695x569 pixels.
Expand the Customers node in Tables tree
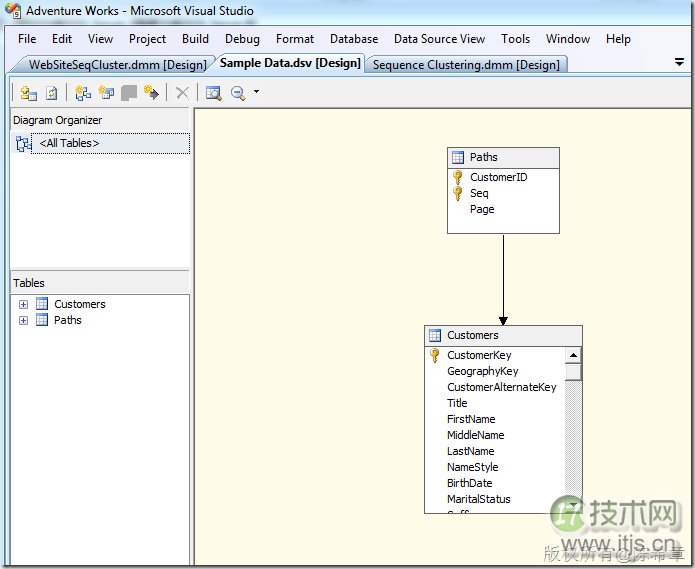[x=23, y=304]
